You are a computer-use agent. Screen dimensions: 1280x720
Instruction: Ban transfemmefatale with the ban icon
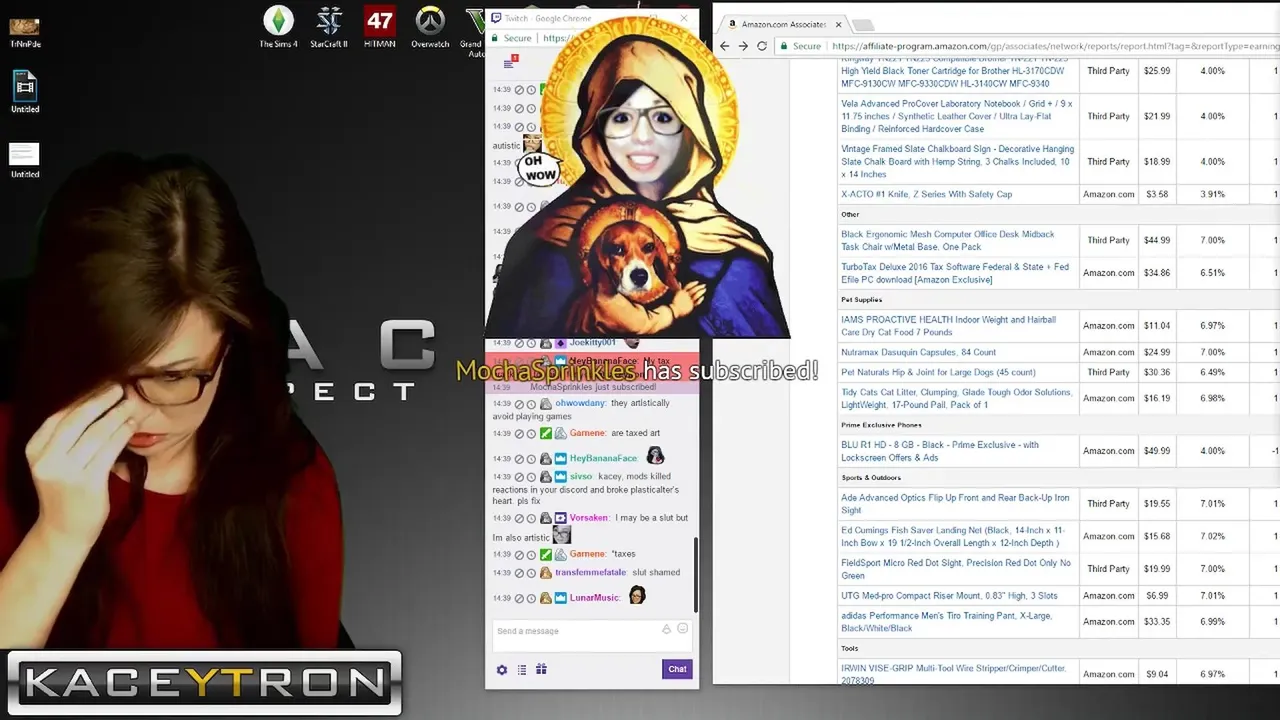coord(519,573)
